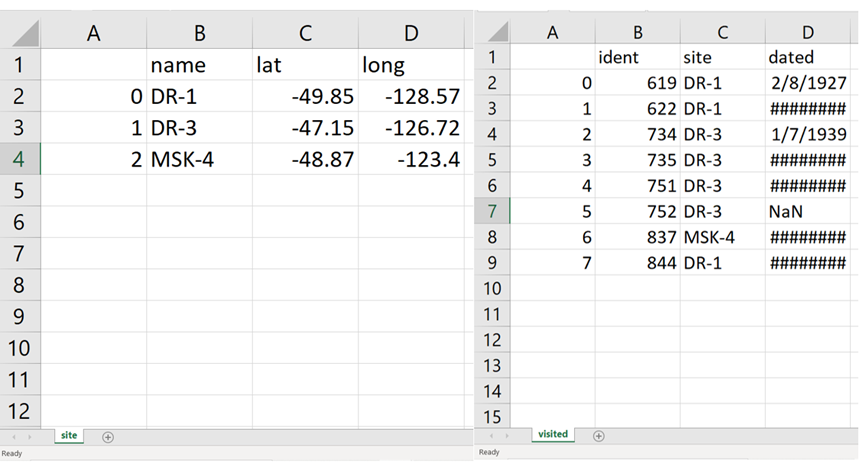The height and width of the screenshot is (462, 868).
Task: Select column C header in site sheet
Action: (x=306, y=33)
